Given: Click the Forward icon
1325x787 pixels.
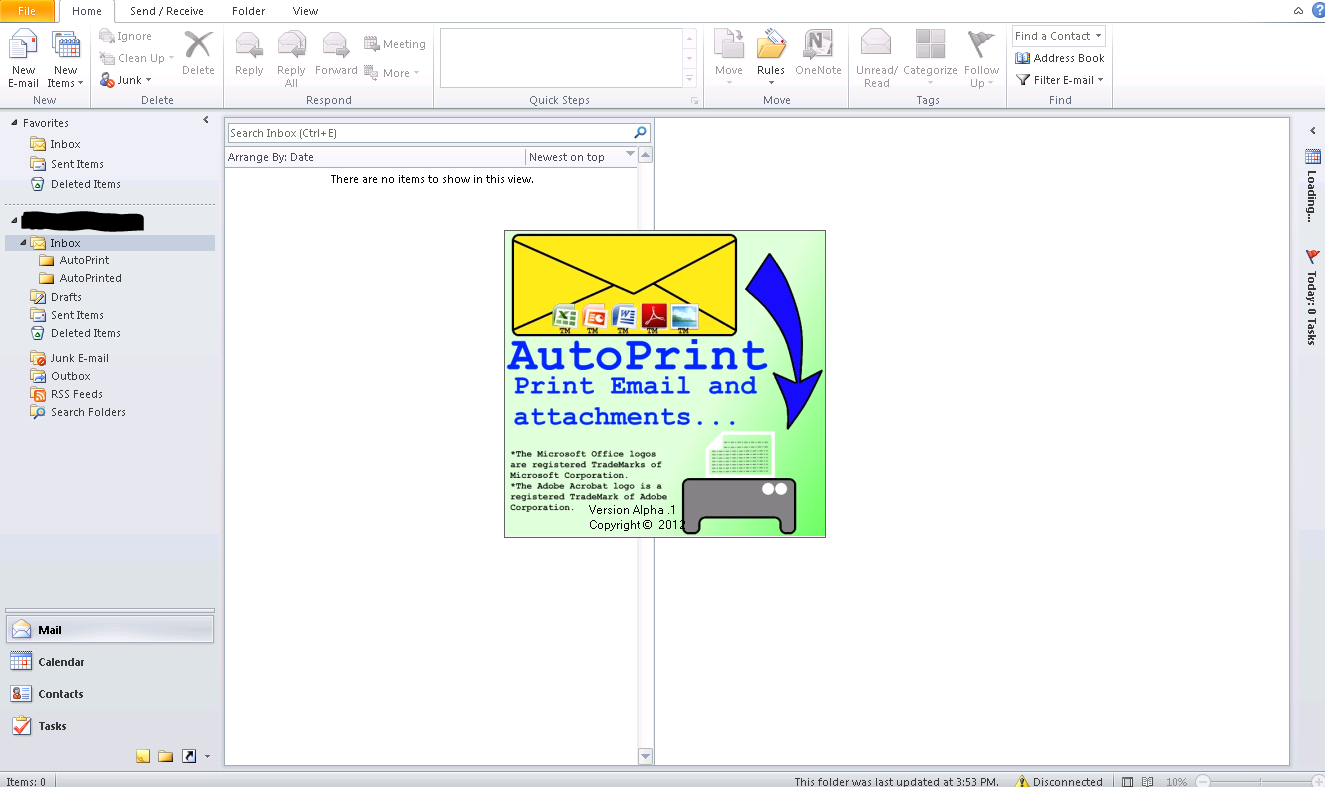Looking at the screenshot, I should coord(335,55).
